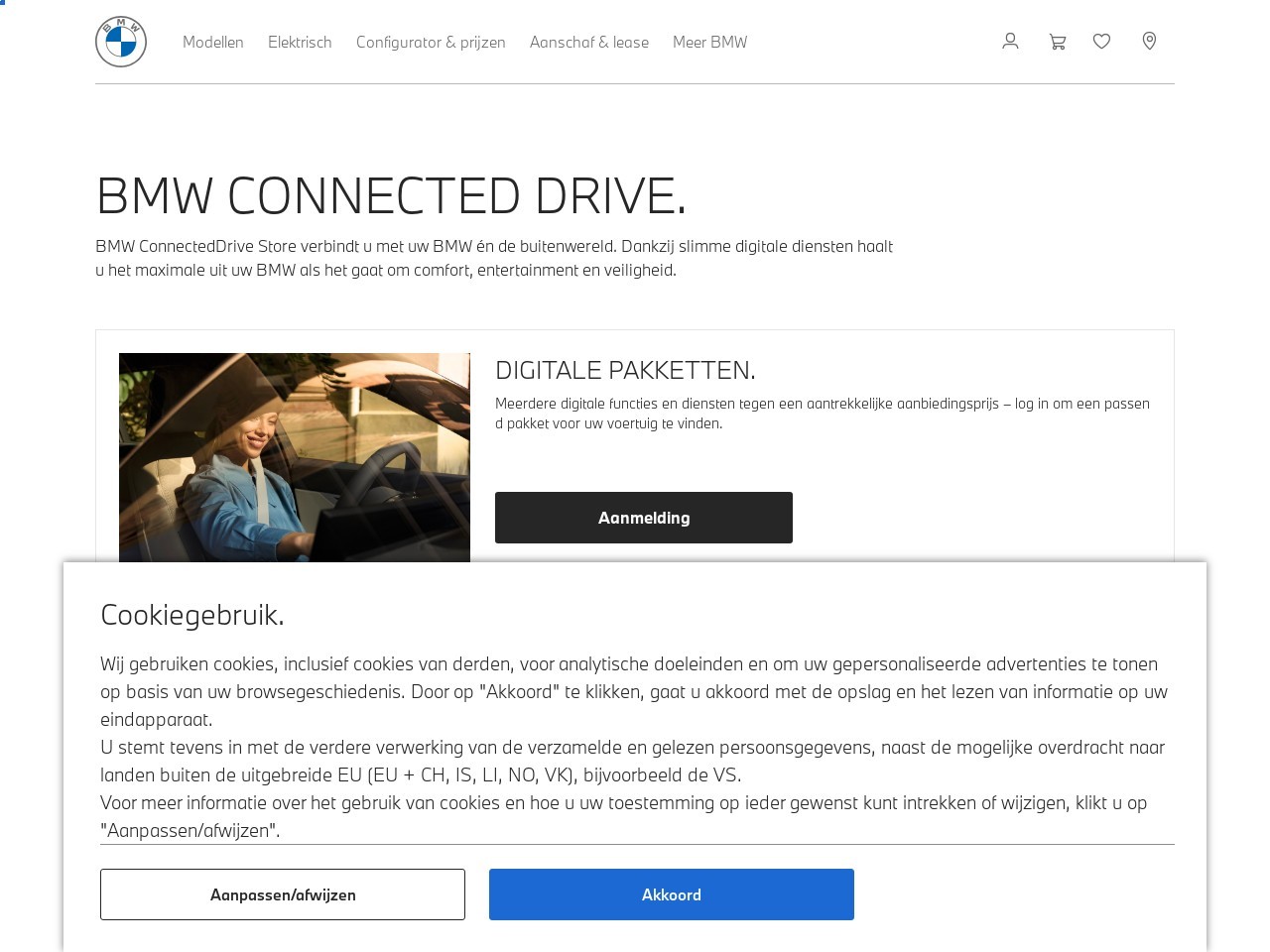Screen dimensions: 1270x952
Task: Open the account profile icon
Action: click(1010, 42)
